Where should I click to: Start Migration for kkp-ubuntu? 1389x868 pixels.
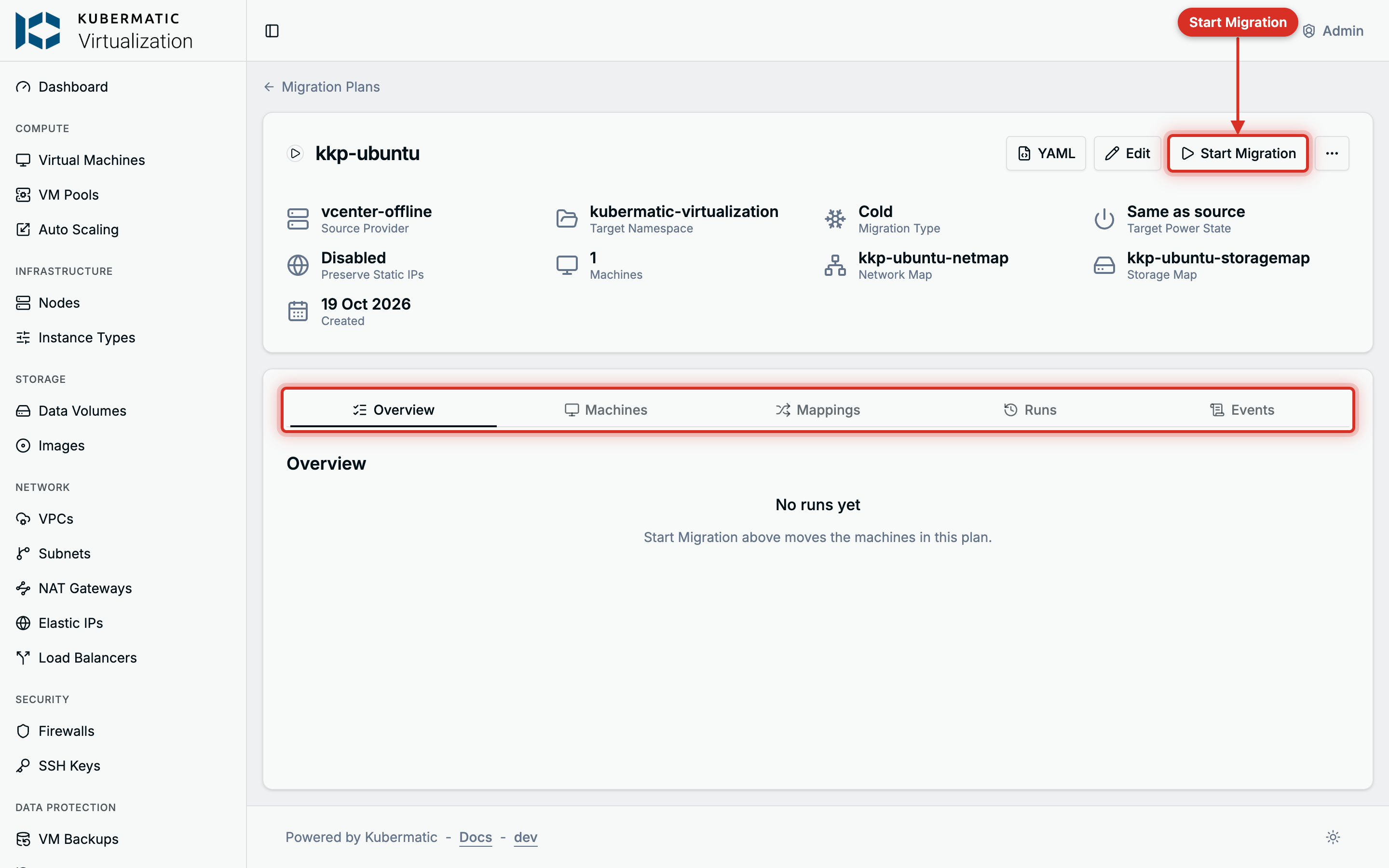(x=1238, y=153)
